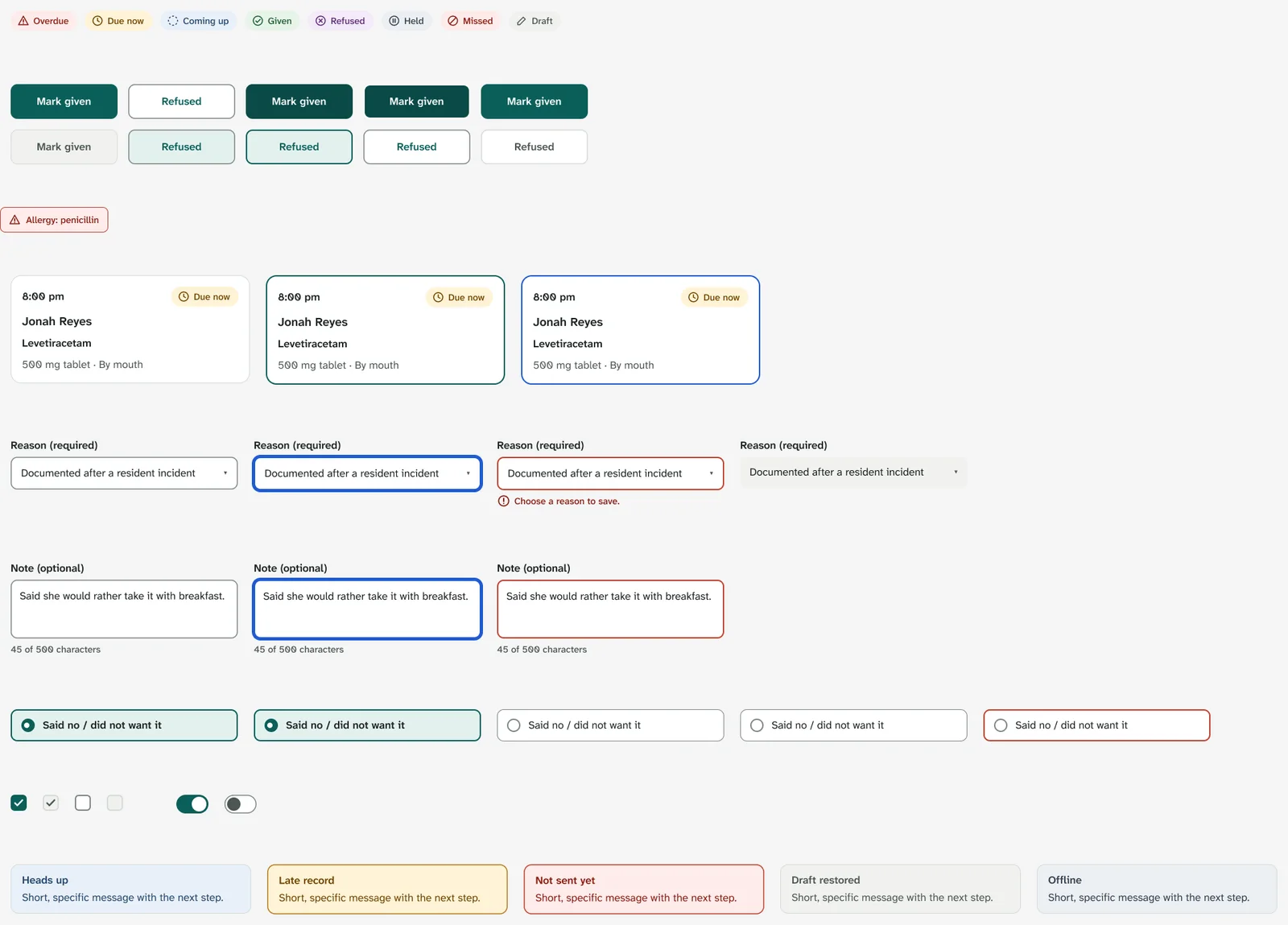Click the pencil icon on Draft chip

click(x=522, y=21)
